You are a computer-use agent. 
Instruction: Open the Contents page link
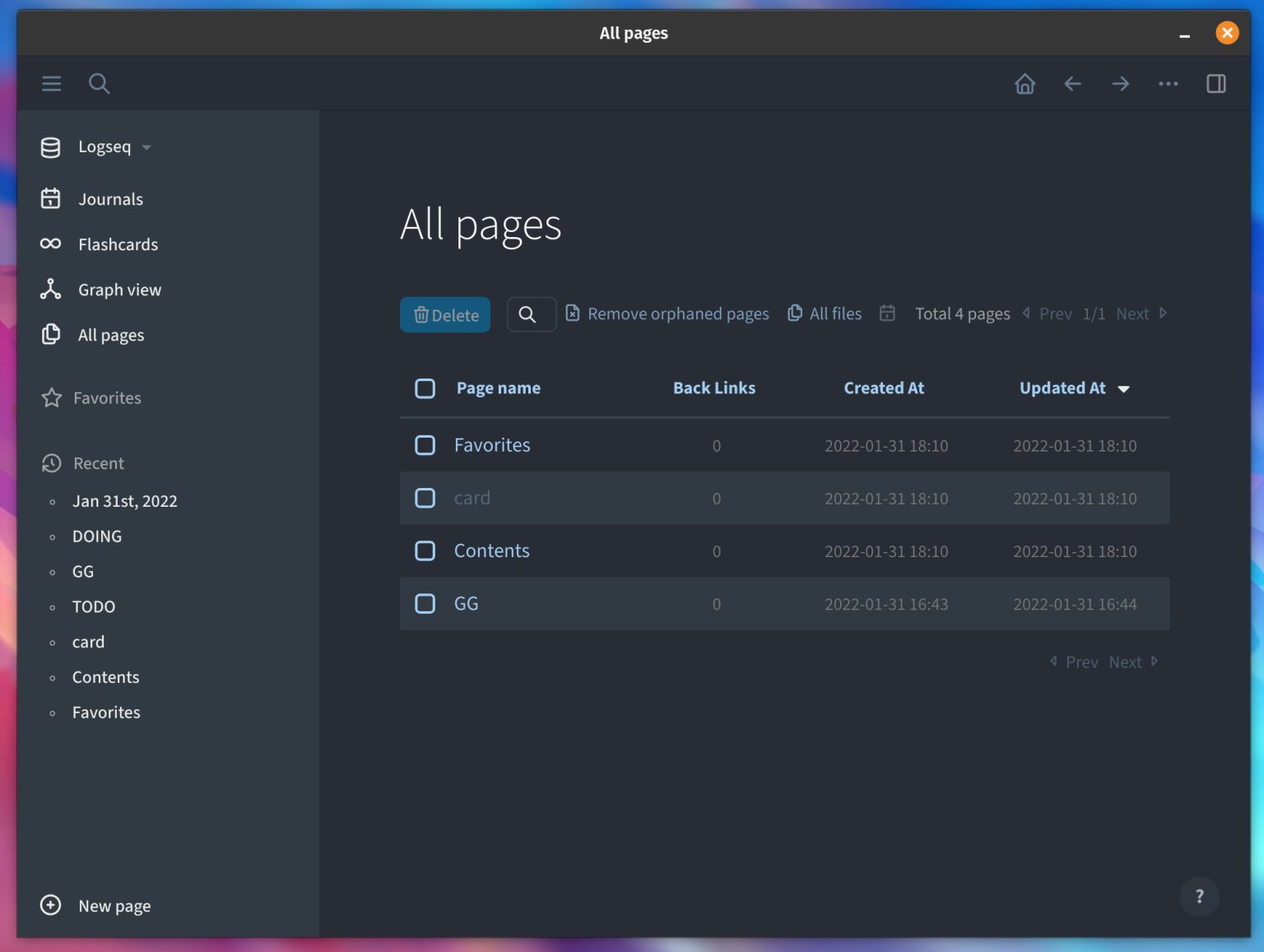tap(491, 550)
